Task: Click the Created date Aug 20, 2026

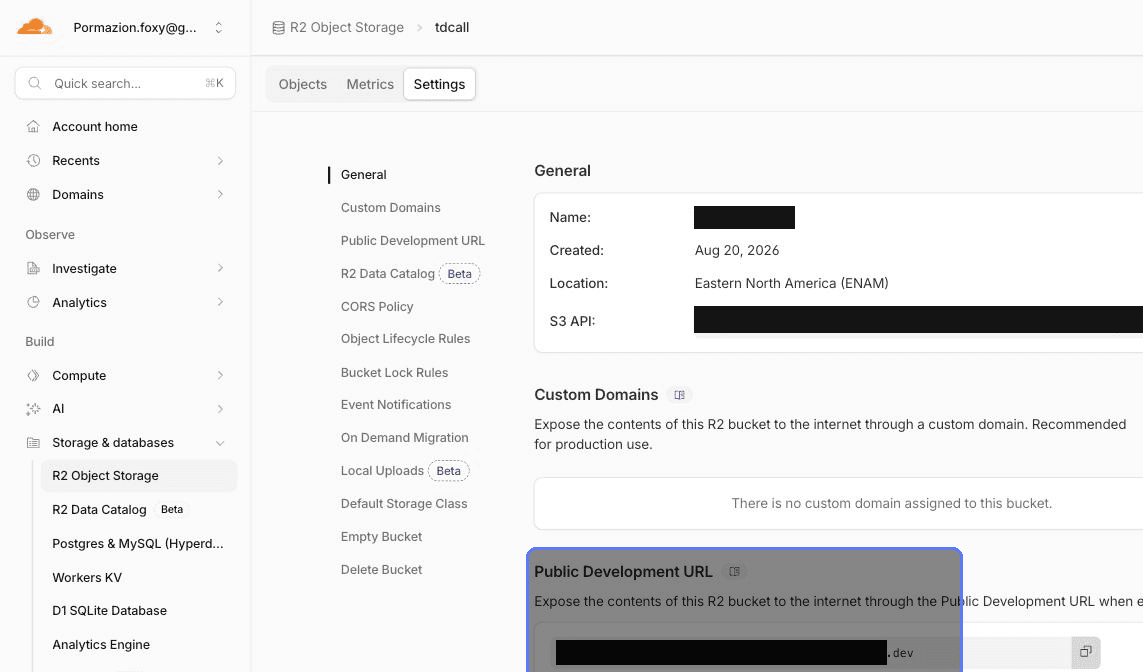Action: (x=737, y=251)
